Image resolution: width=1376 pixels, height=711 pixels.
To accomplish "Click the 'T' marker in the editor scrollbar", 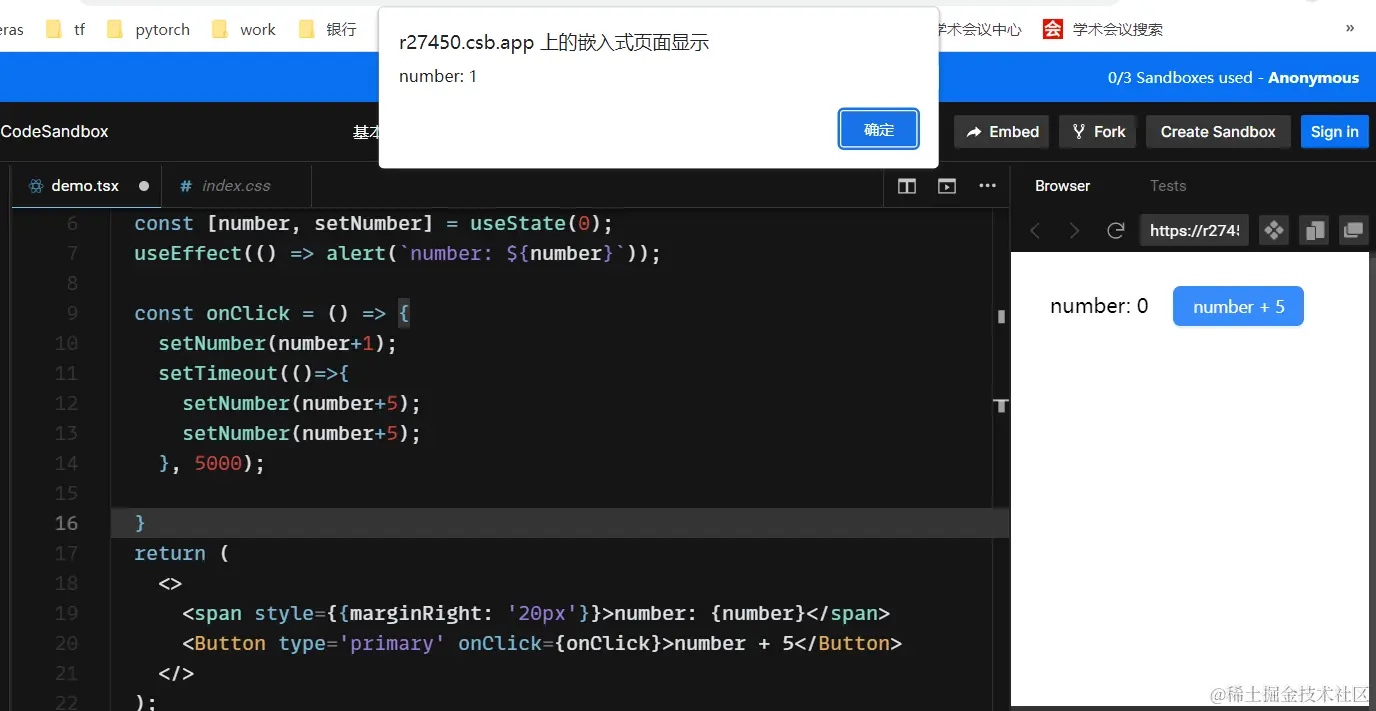I will [x=1001, y=405].
